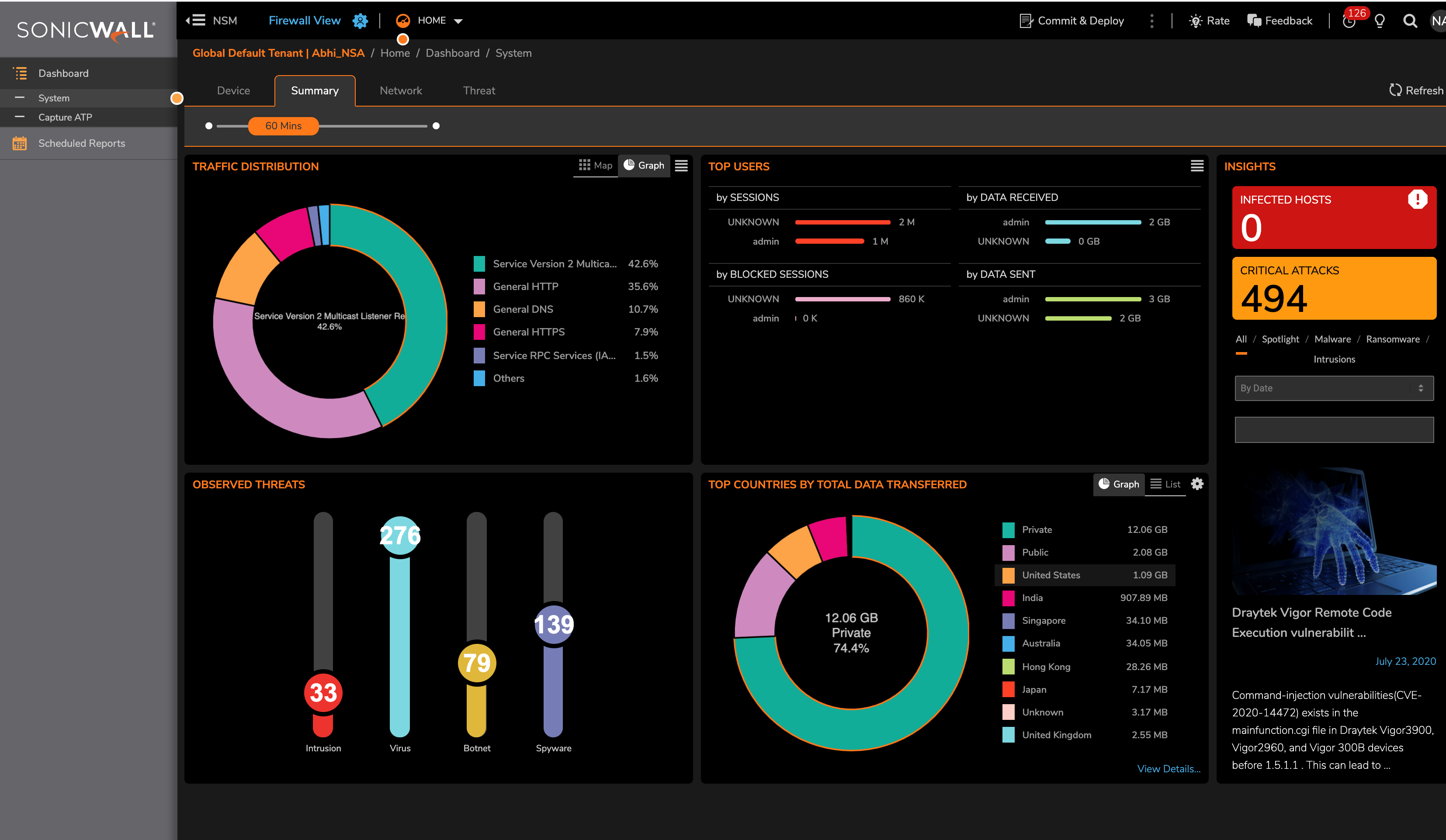Select the Malware insights filter
The height and width of the screenshot is (840, 1446).
(1332, 339)
